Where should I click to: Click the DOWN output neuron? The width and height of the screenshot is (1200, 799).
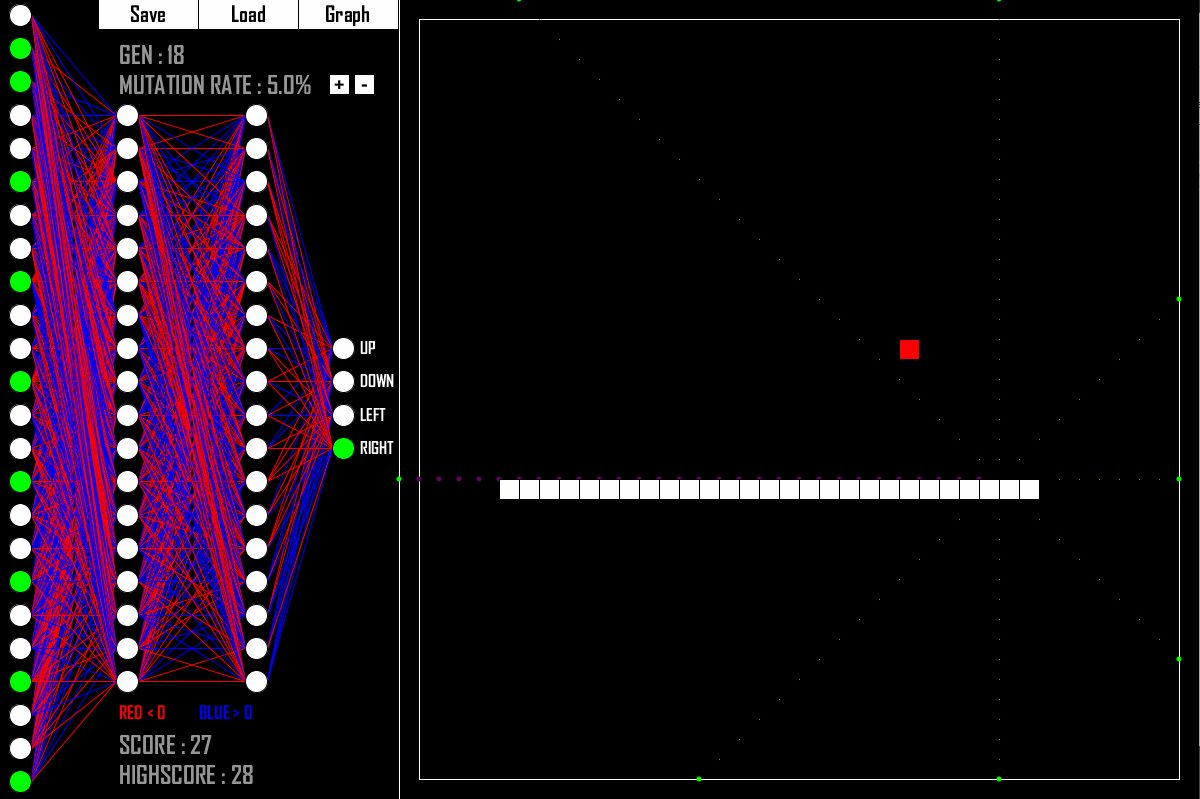tap(345, 381)
